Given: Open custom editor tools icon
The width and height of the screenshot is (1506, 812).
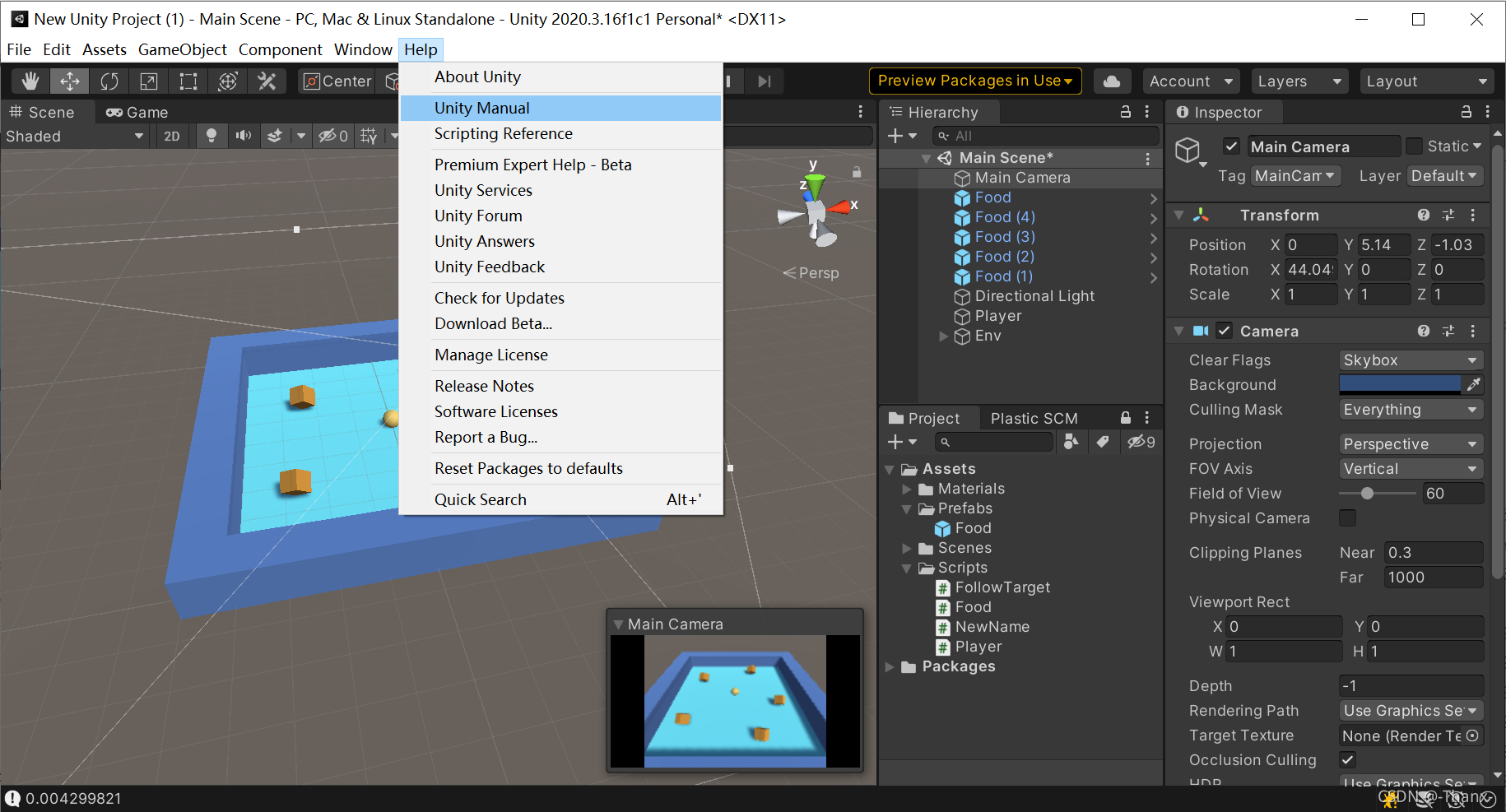Looking at the screenshot, I should pyautogui.click(x=267, y=81).
